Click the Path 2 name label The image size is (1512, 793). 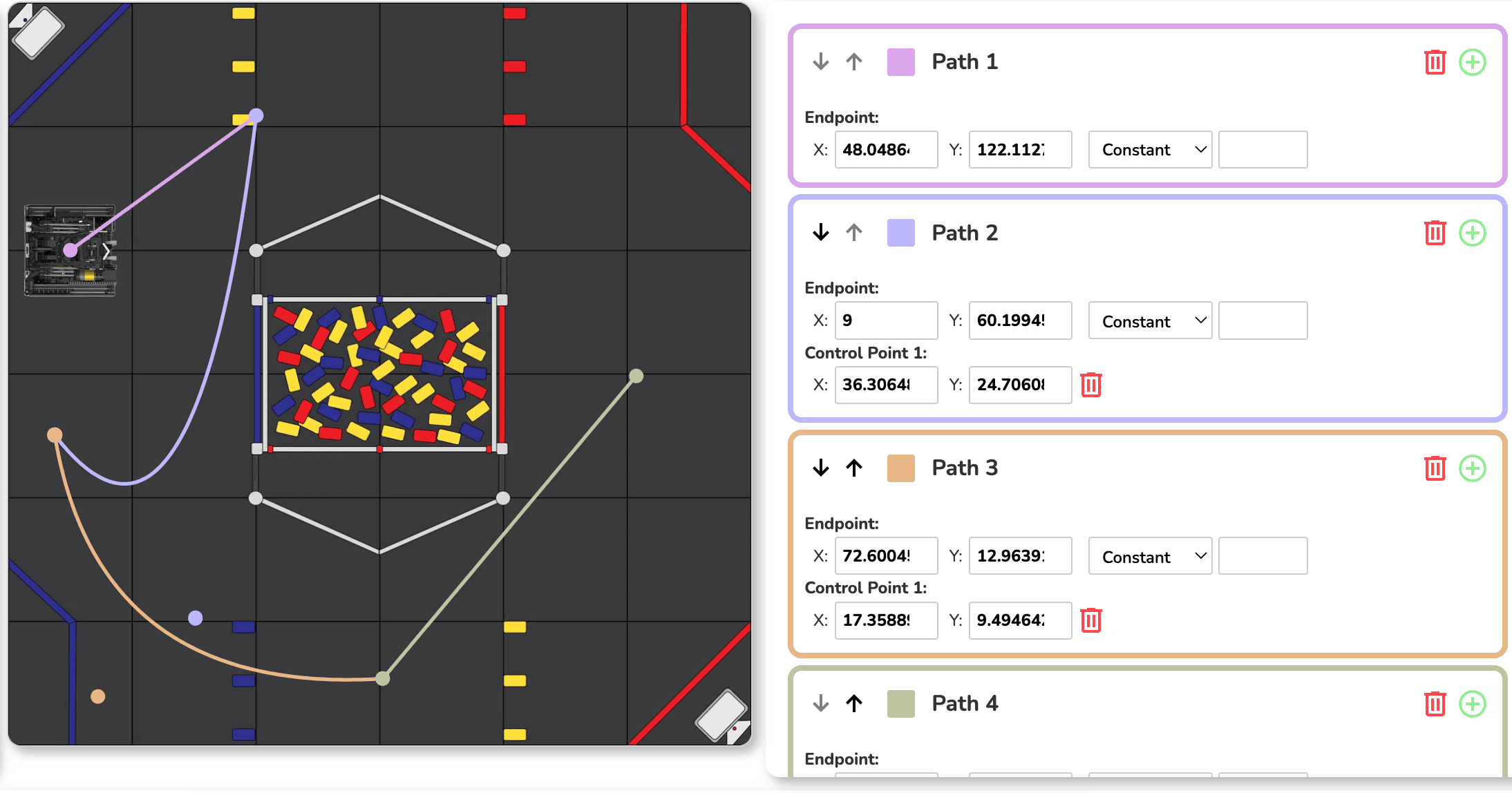click(x=965, y=233)
